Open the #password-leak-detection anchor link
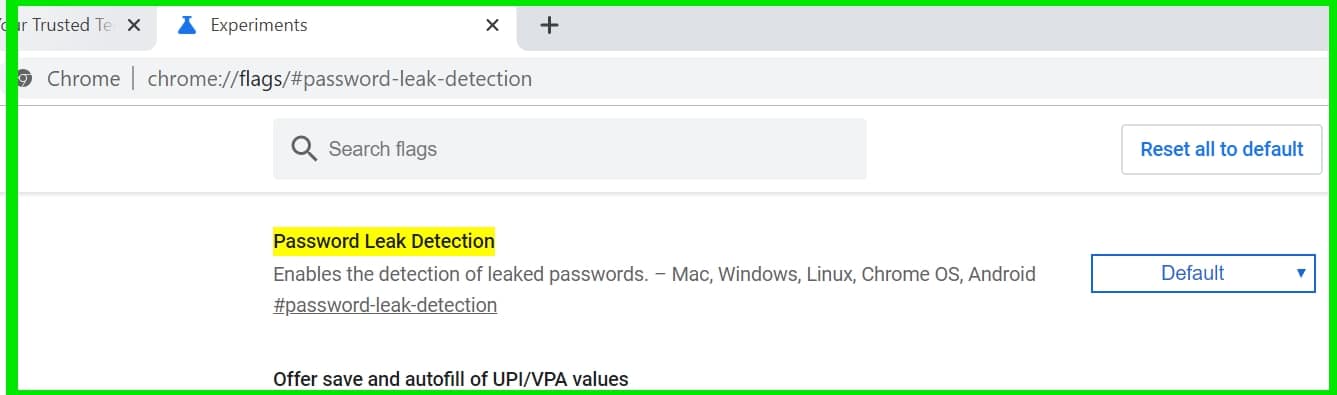This screenshot has width=1337, height=395. [385, 305]
